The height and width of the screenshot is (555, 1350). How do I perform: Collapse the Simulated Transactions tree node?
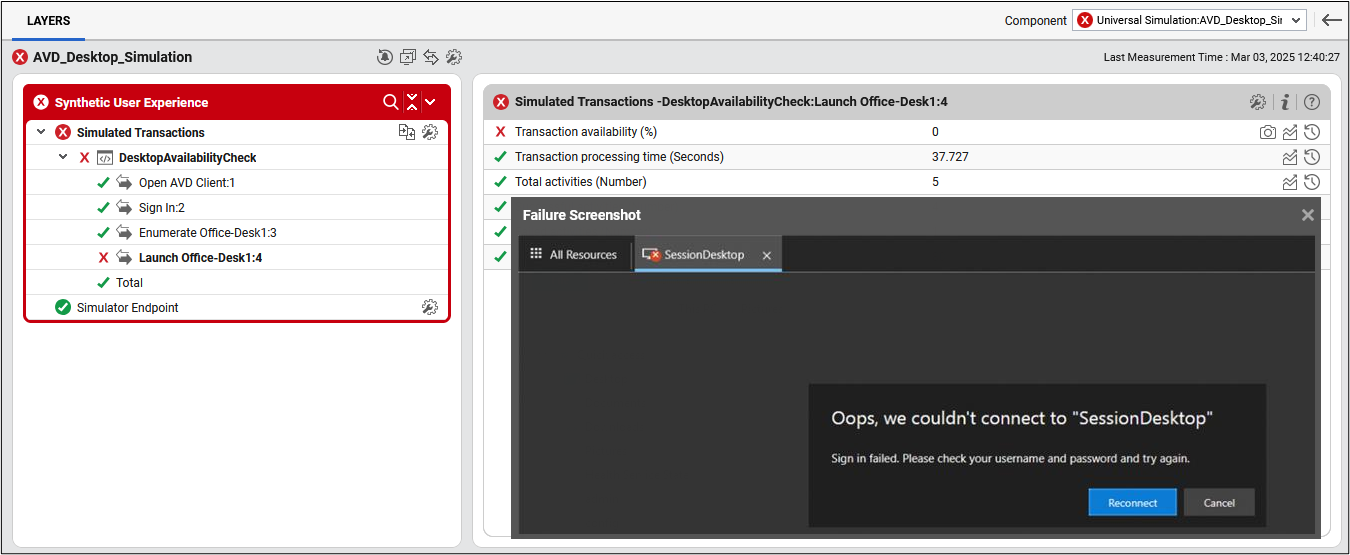click(41, 132)
